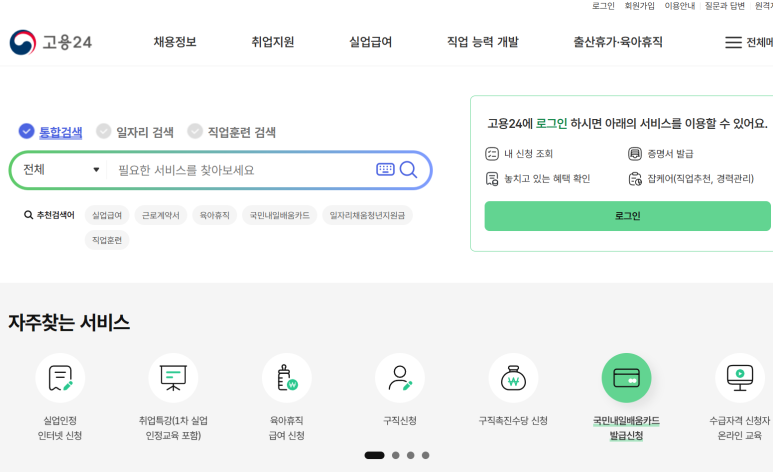773x472 pixels.
Task: Select the 직업훈련 suggested keyword
Action: point(107,240)
